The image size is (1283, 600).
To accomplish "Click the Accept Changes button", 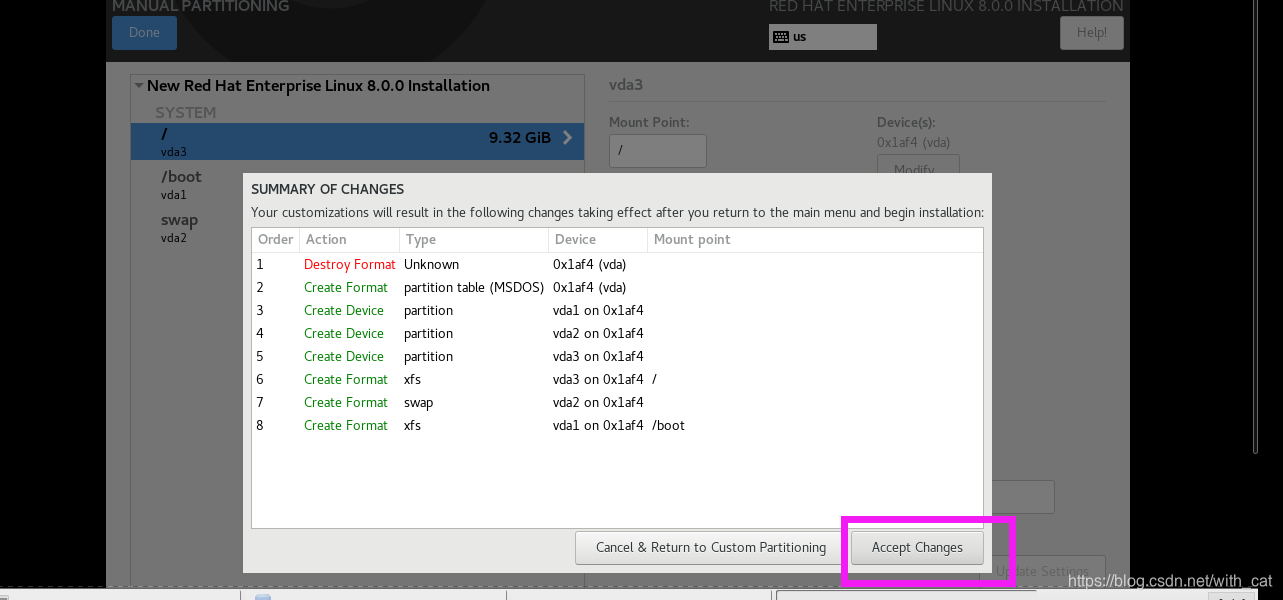I will click(917, 547).
